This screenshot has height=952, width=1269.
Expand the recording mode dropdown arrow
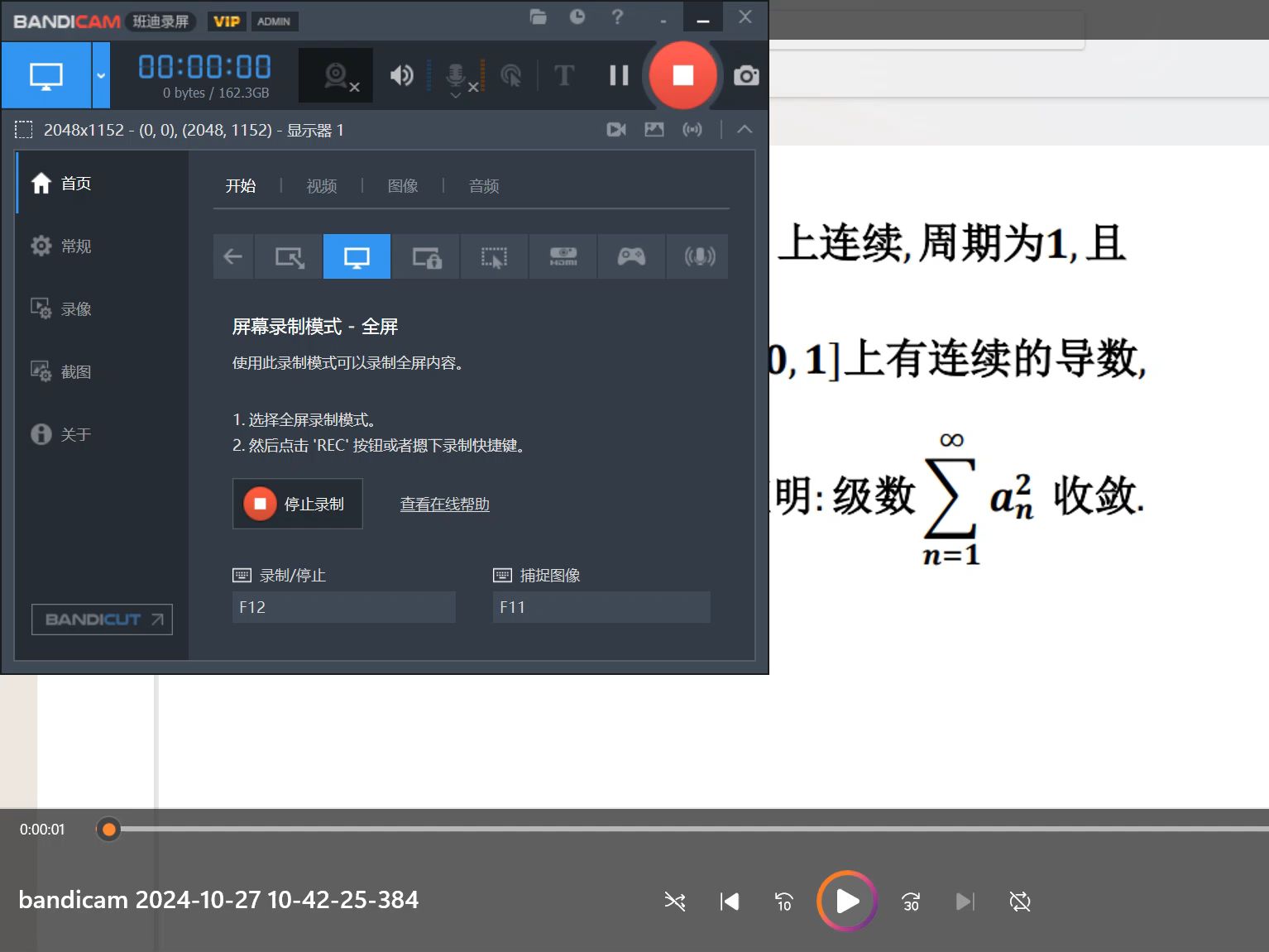101,75
